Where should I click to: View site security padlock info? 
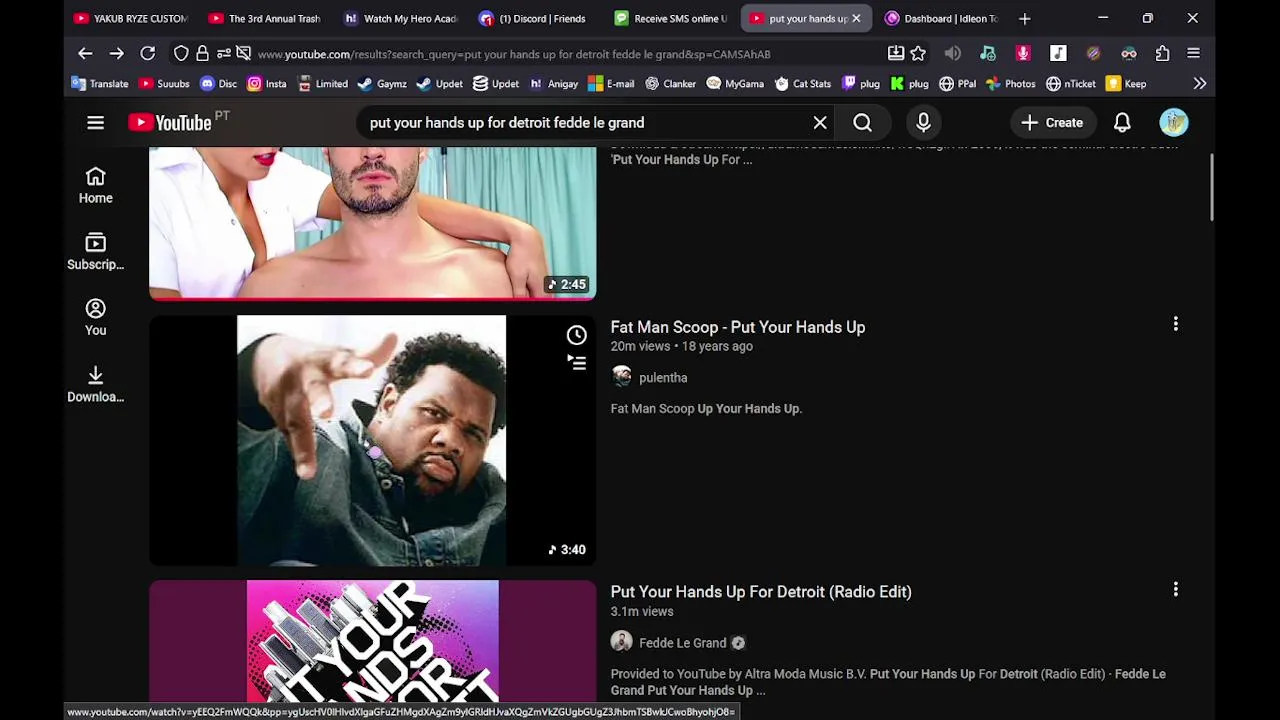pyautogui.click(x=202, y=53)
